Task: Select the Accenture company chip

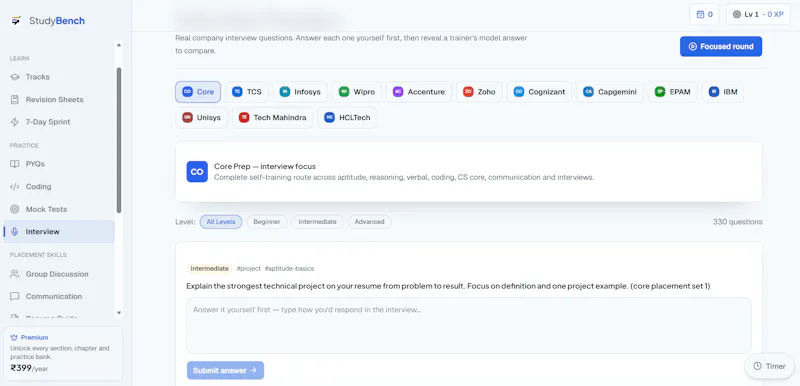Action: (x=419, y=92)
